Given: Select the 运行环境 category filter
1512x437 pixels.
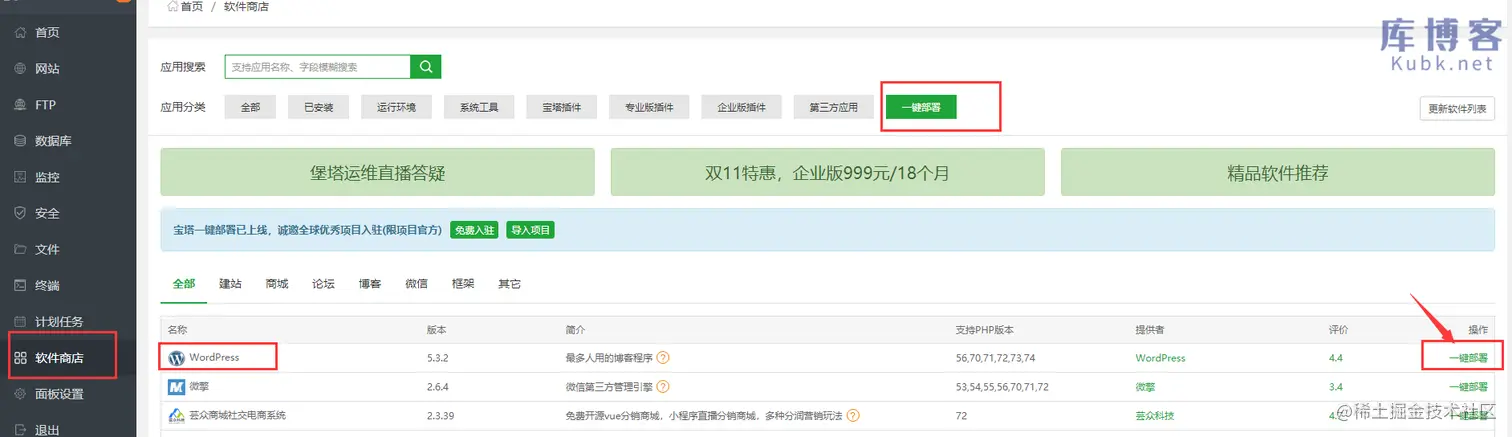Looking at the screenshot, I should coord(395,107).
